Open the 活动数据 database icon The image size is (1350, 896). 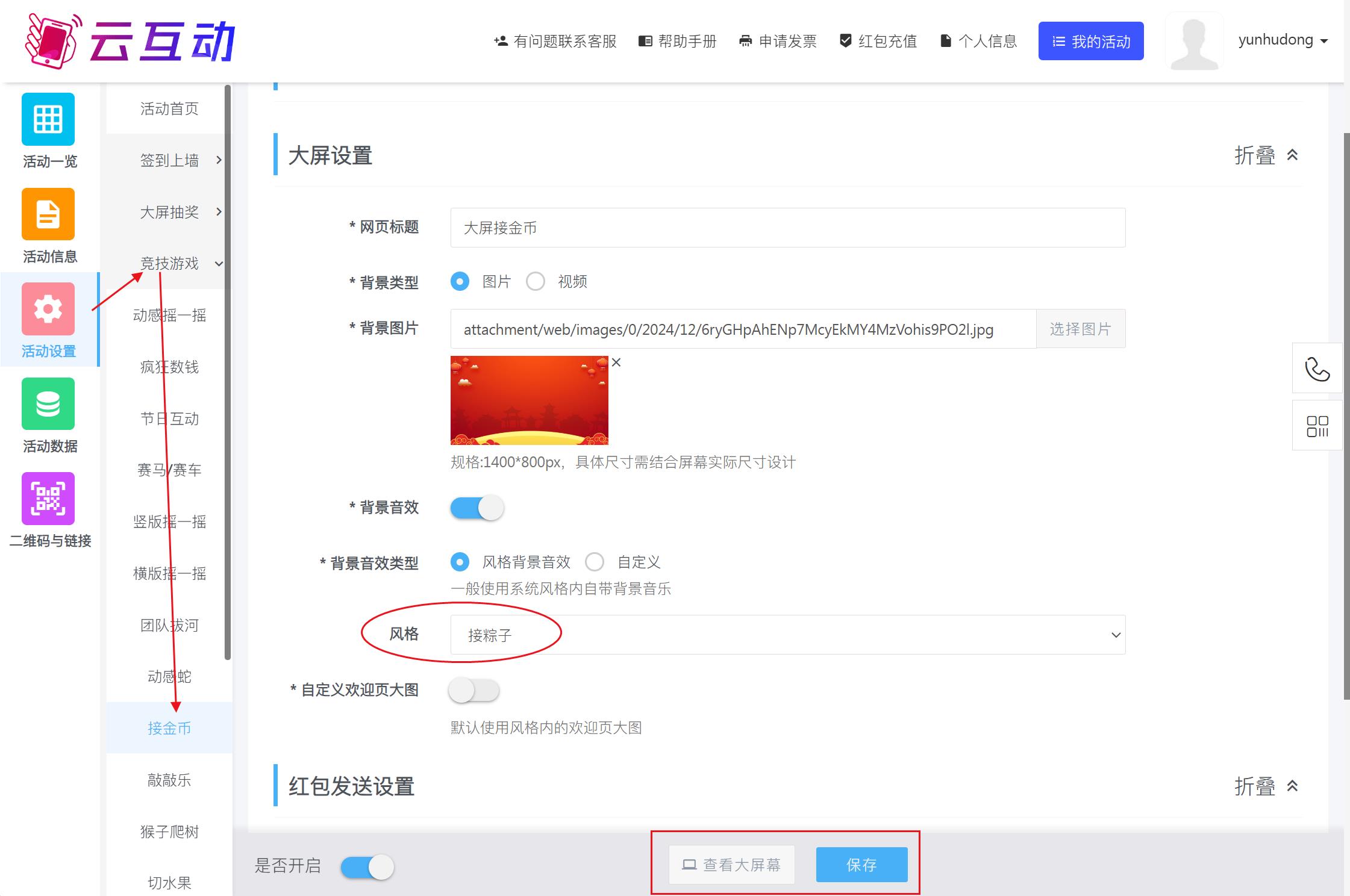tap(48, 404)
